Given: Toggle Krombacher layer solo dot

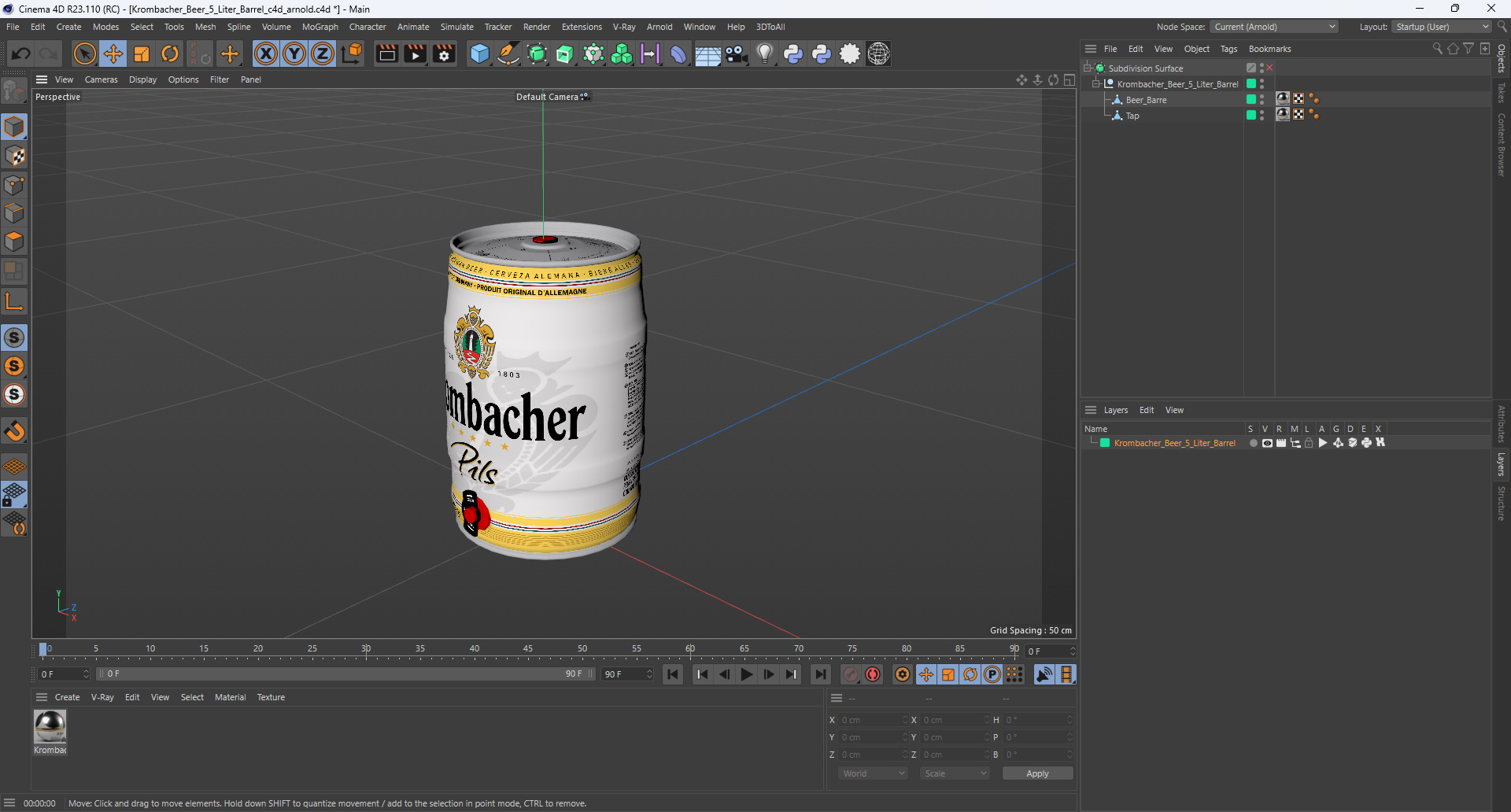Looking at the screenshot, I should pyautogui.click(x=1253, y=443).
